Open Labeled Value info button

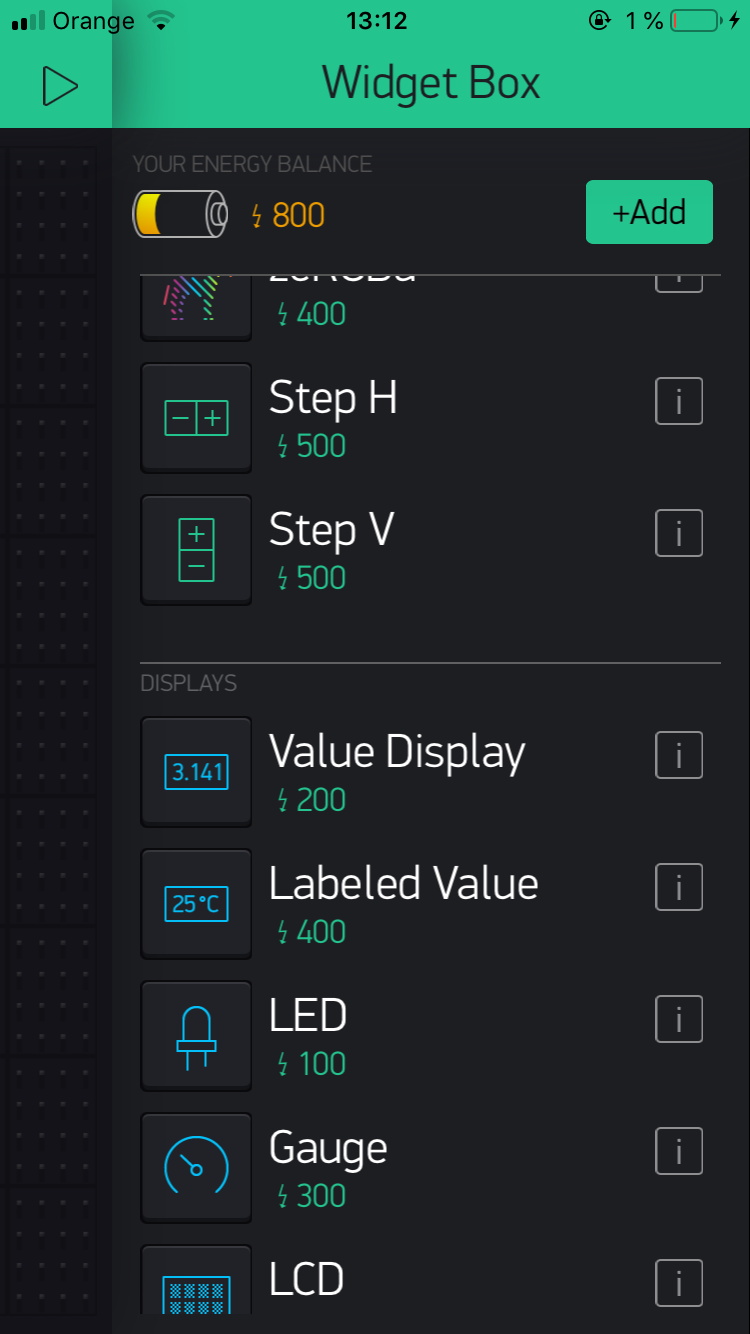[x=679, y=887]
